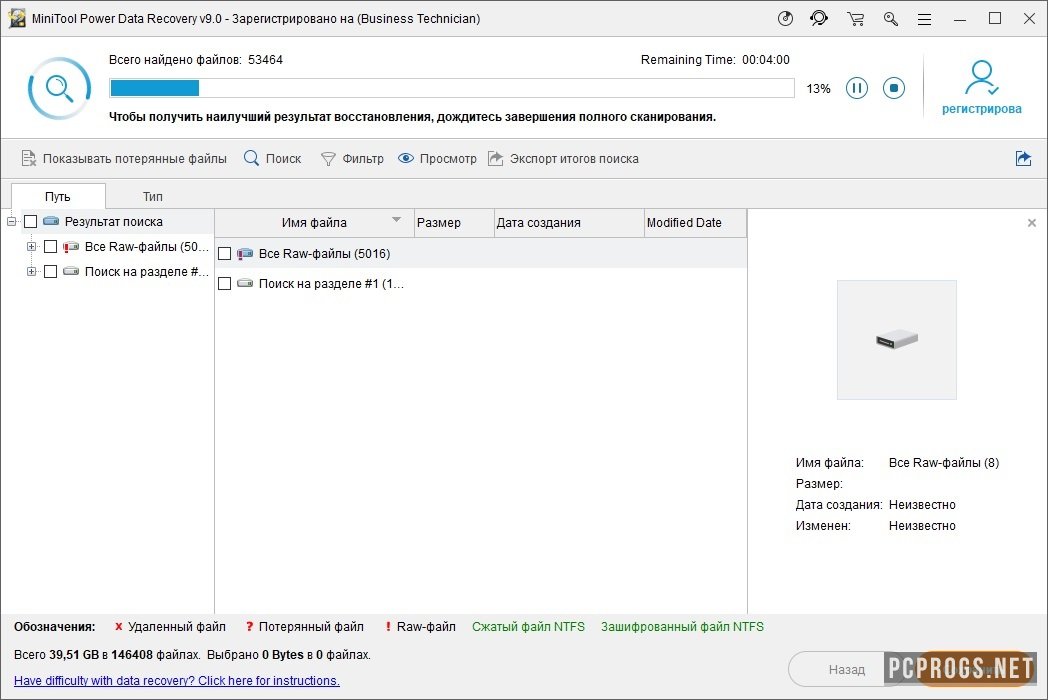Tick Поиск на разделе #1 list checkbox
Image resolution: width=1048 pixels, height=700 pixels.
pos(225,284)
